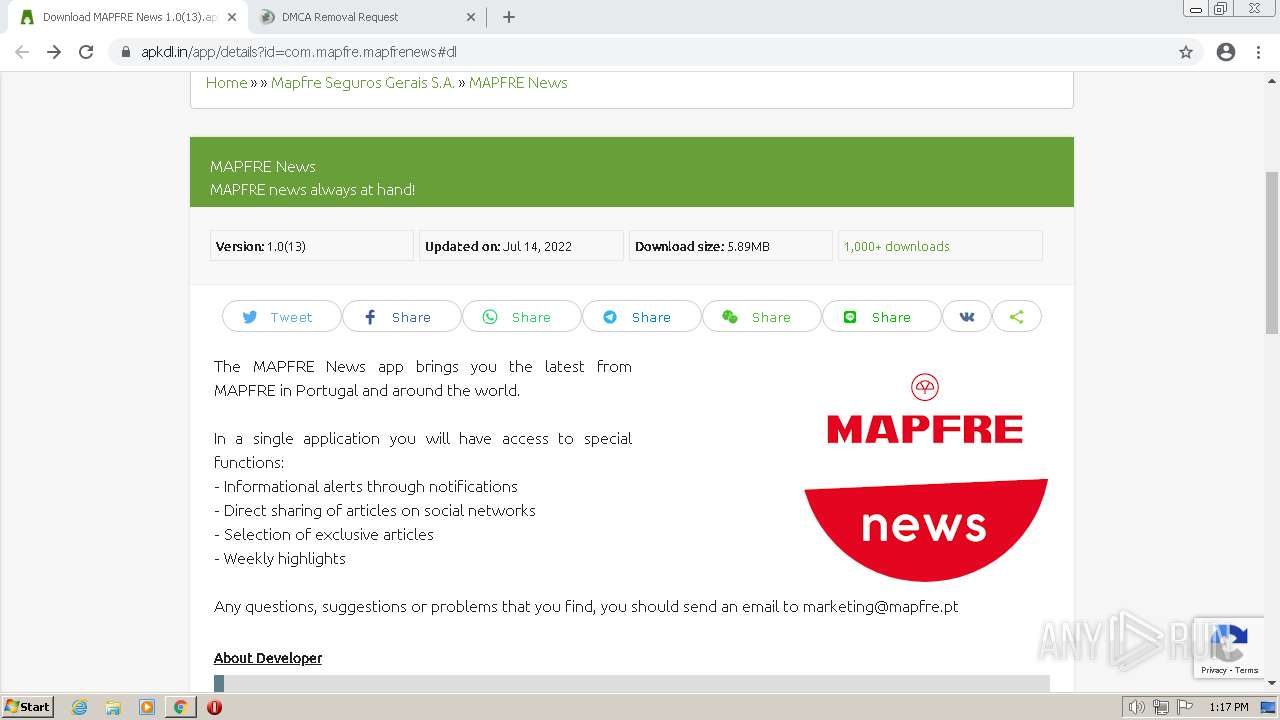Launch Internet Explorer from taskbar
The width and height of the screenshot is (1280, 720).
[x=79, y=707]
